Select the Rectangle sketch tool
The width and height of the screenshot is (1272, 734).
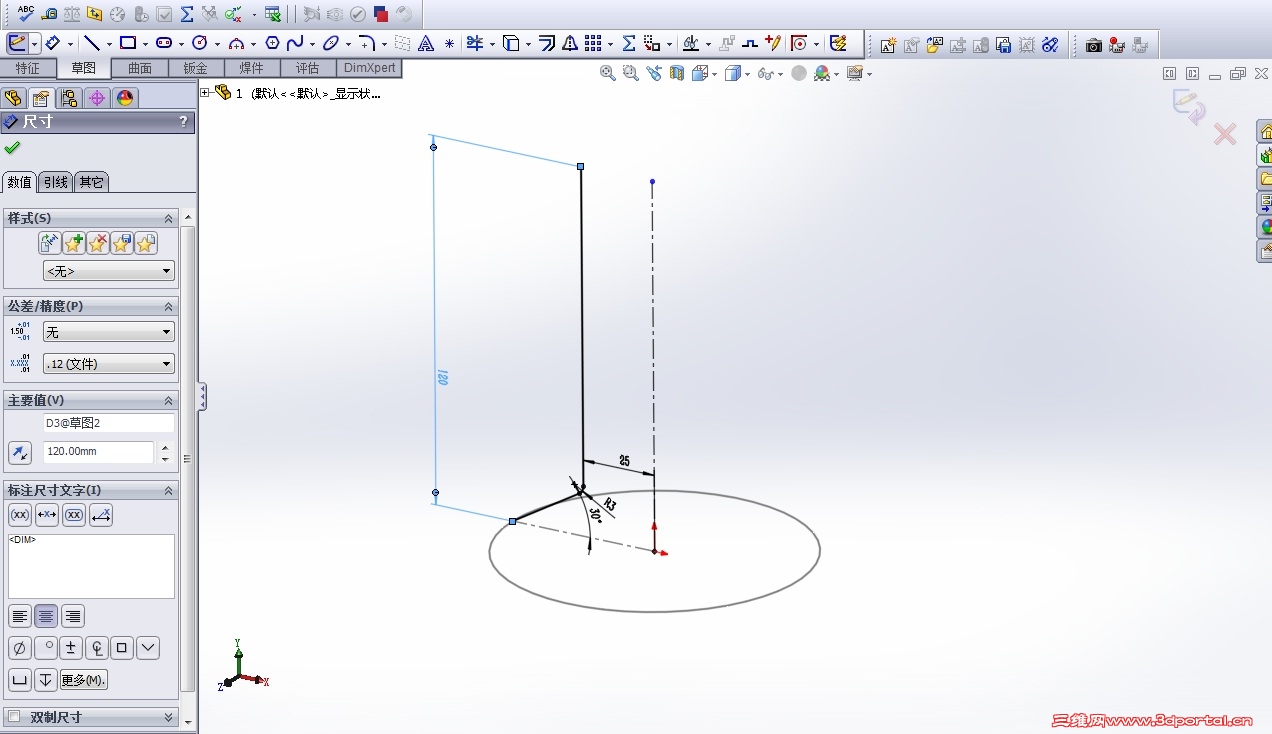click(x=128, y=43)
